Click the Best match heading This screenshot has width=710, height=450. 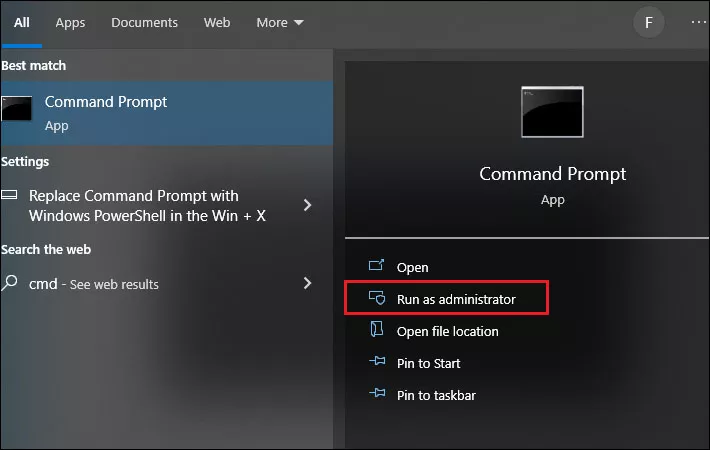(x=34, y=66)
